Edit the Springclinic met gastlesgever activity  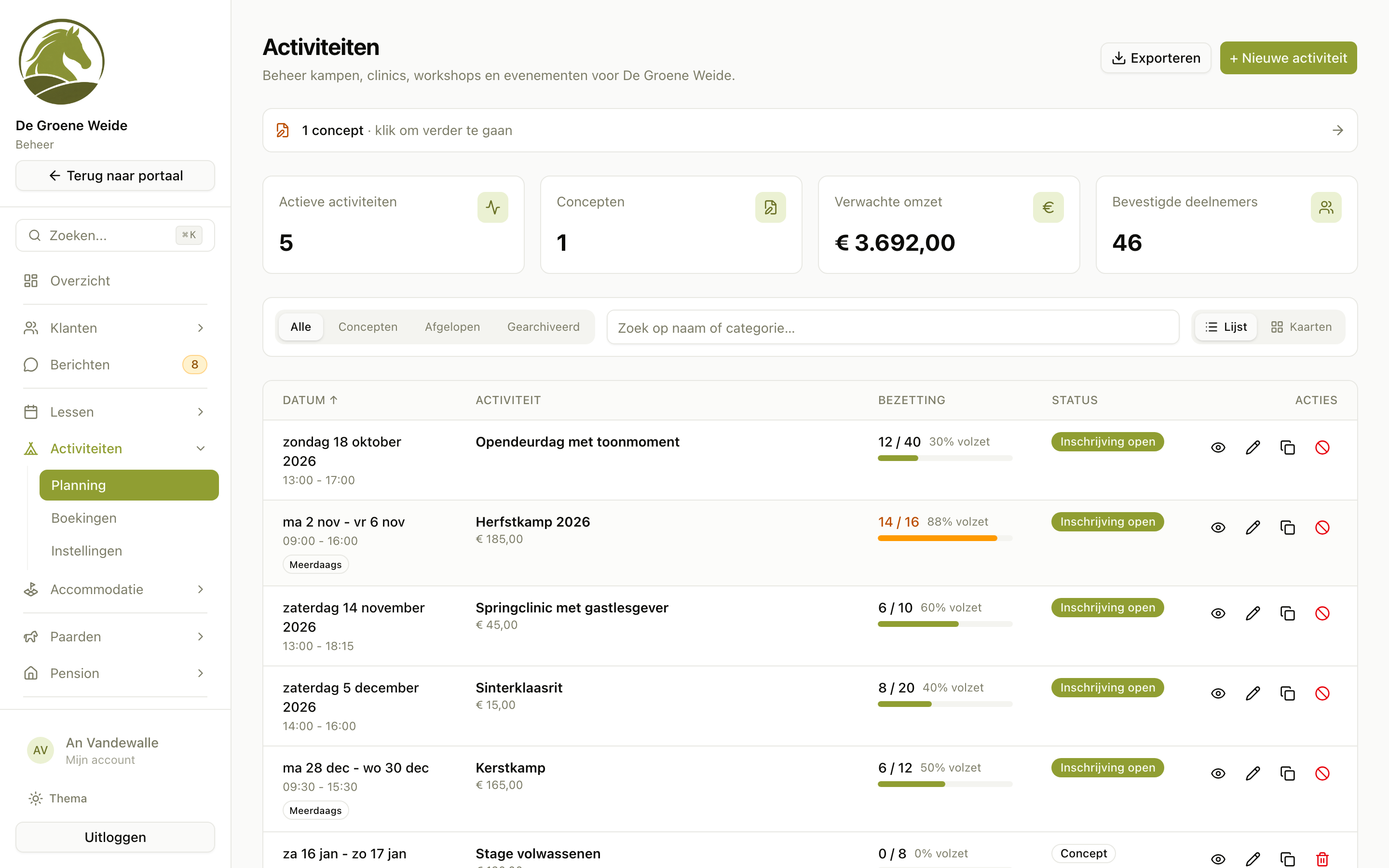coord(1253,614)
